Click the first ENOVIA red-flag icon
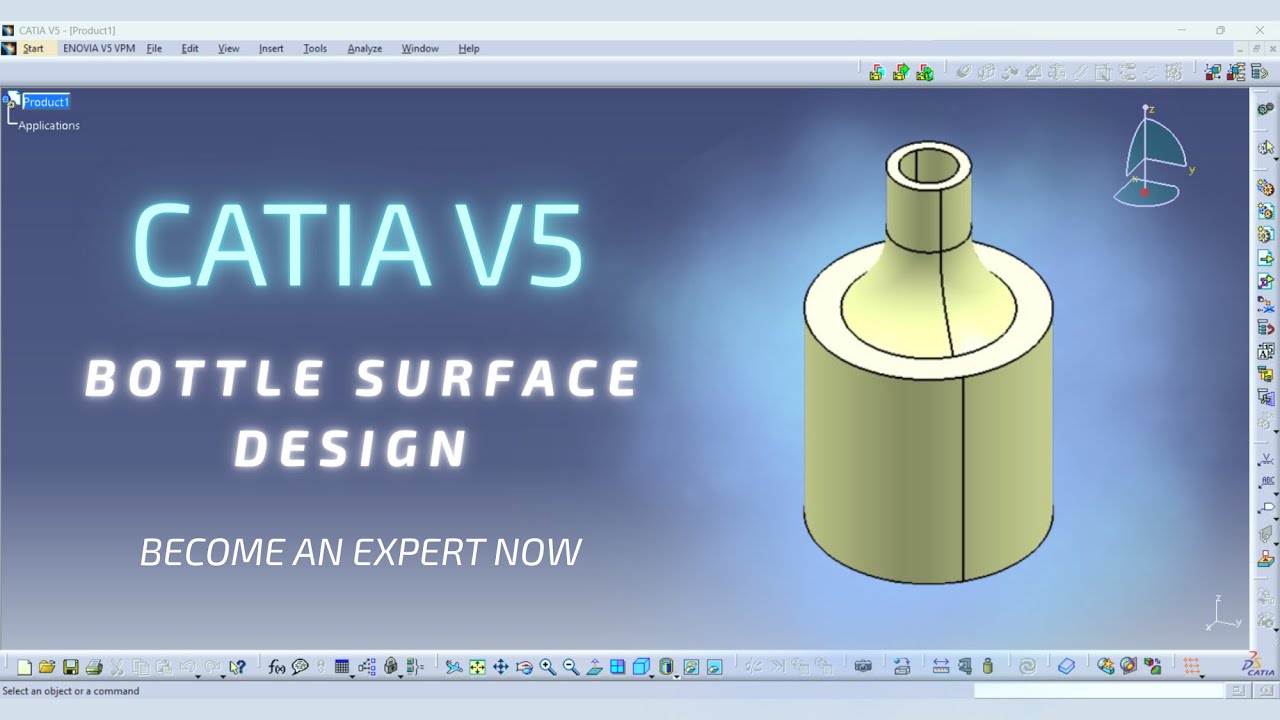This screenshot has width=1280, height=720. 877,72
